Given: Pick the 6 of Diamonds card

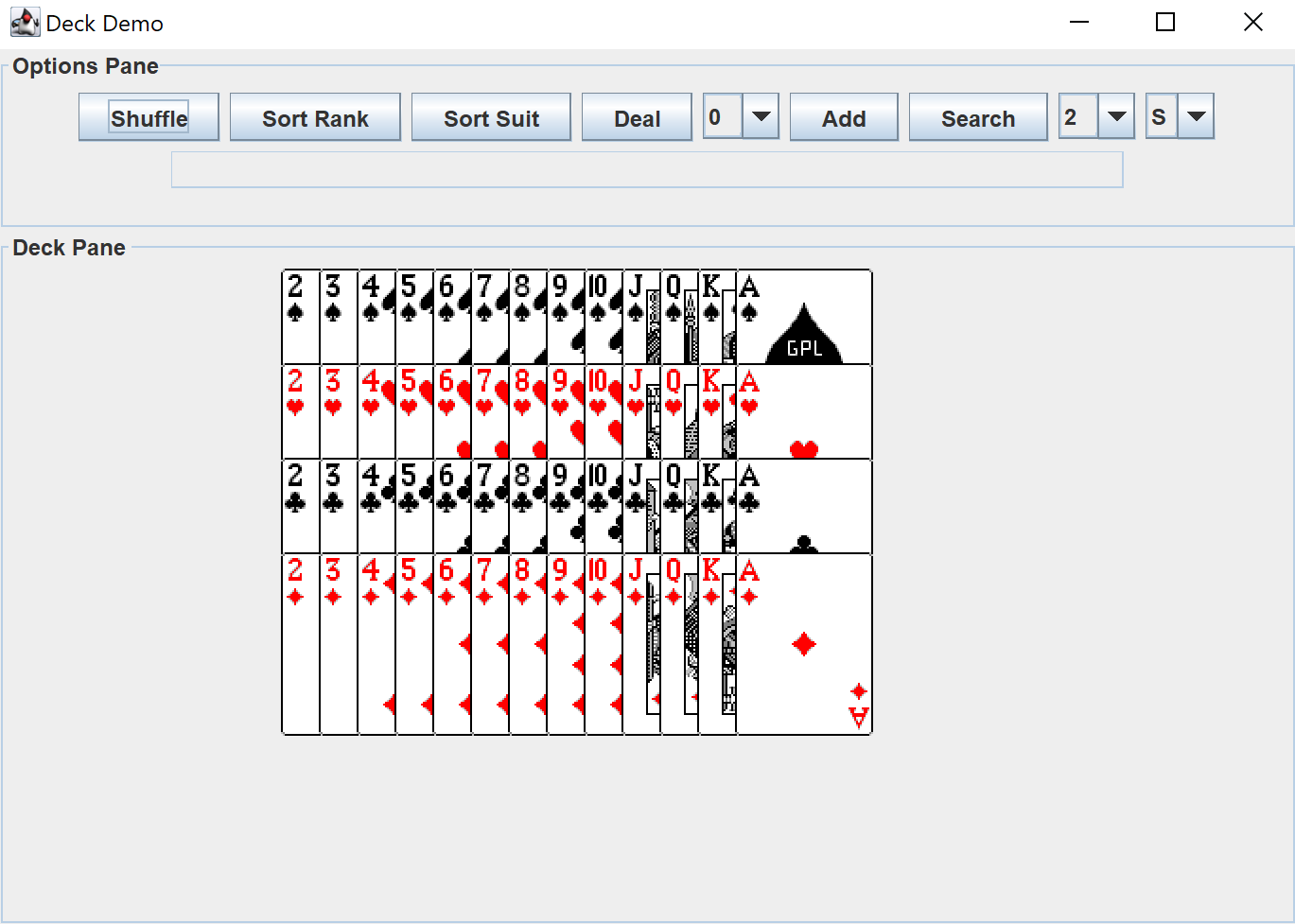Looking at the screenshot, I should (x=452, y=644).
